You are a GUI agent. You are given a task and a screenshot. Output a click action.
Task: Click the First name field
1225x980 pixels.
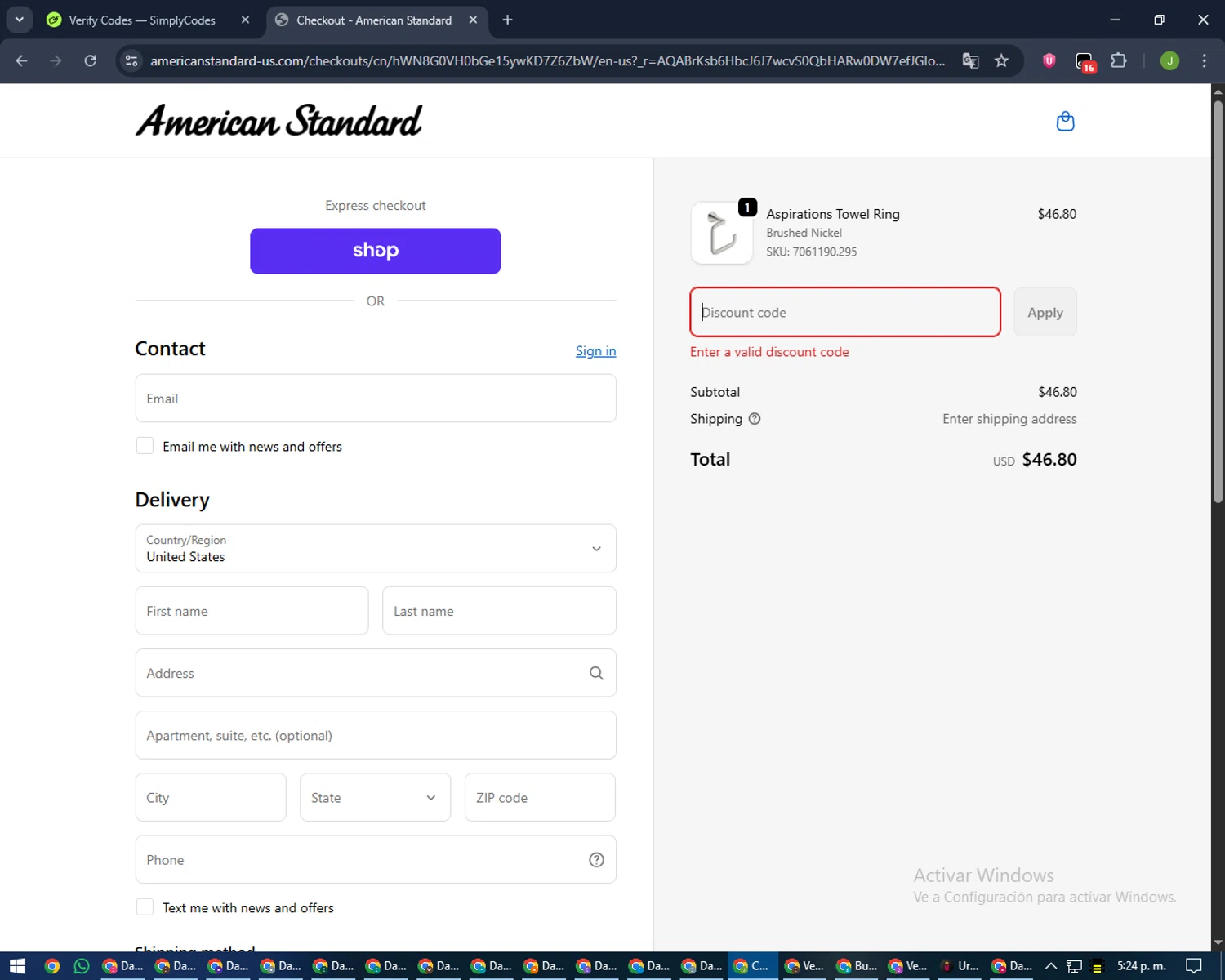(x=252, y=611)
